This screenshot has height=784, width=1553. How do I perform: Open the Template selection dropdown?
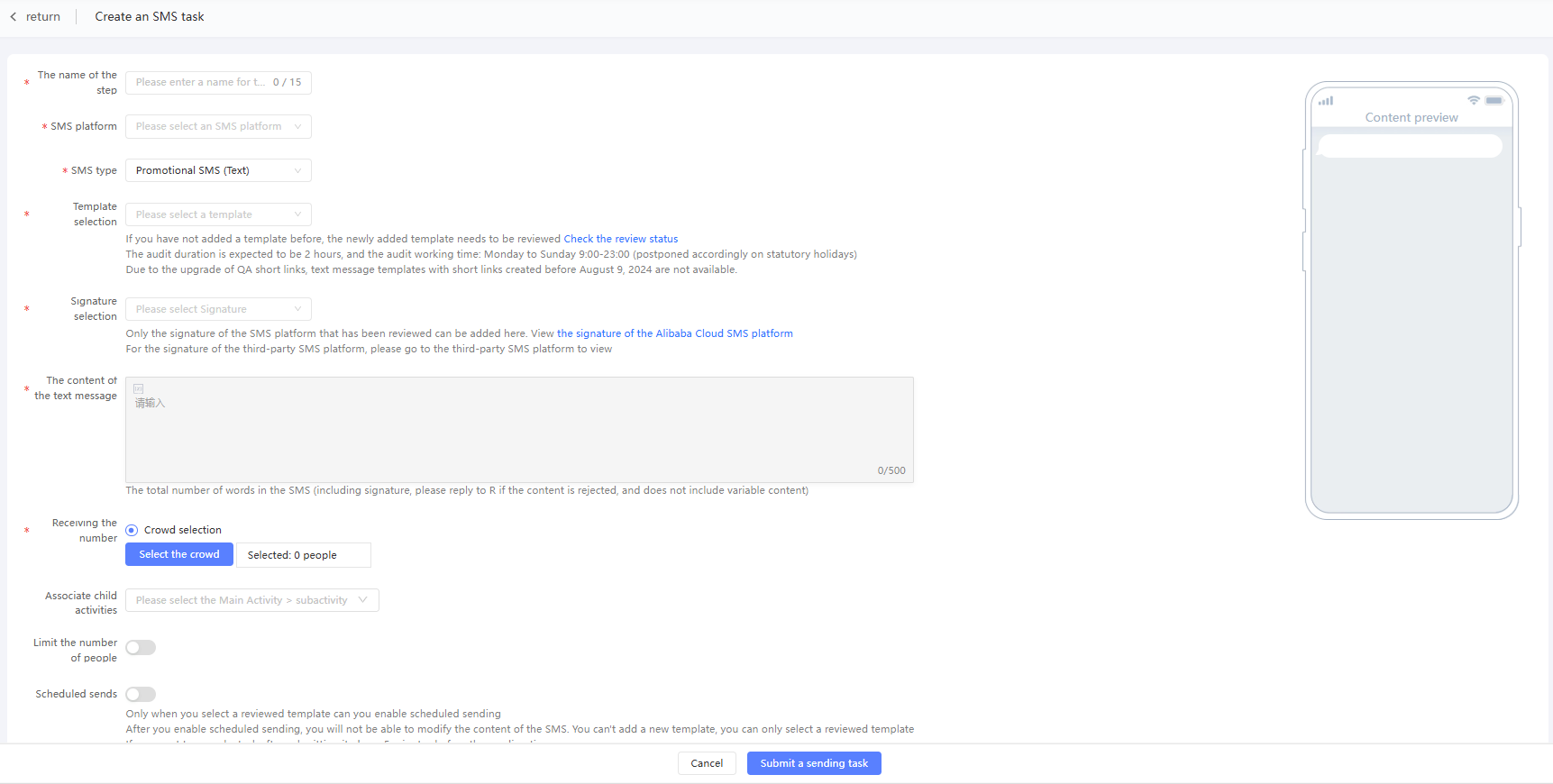tap(218, 214)
